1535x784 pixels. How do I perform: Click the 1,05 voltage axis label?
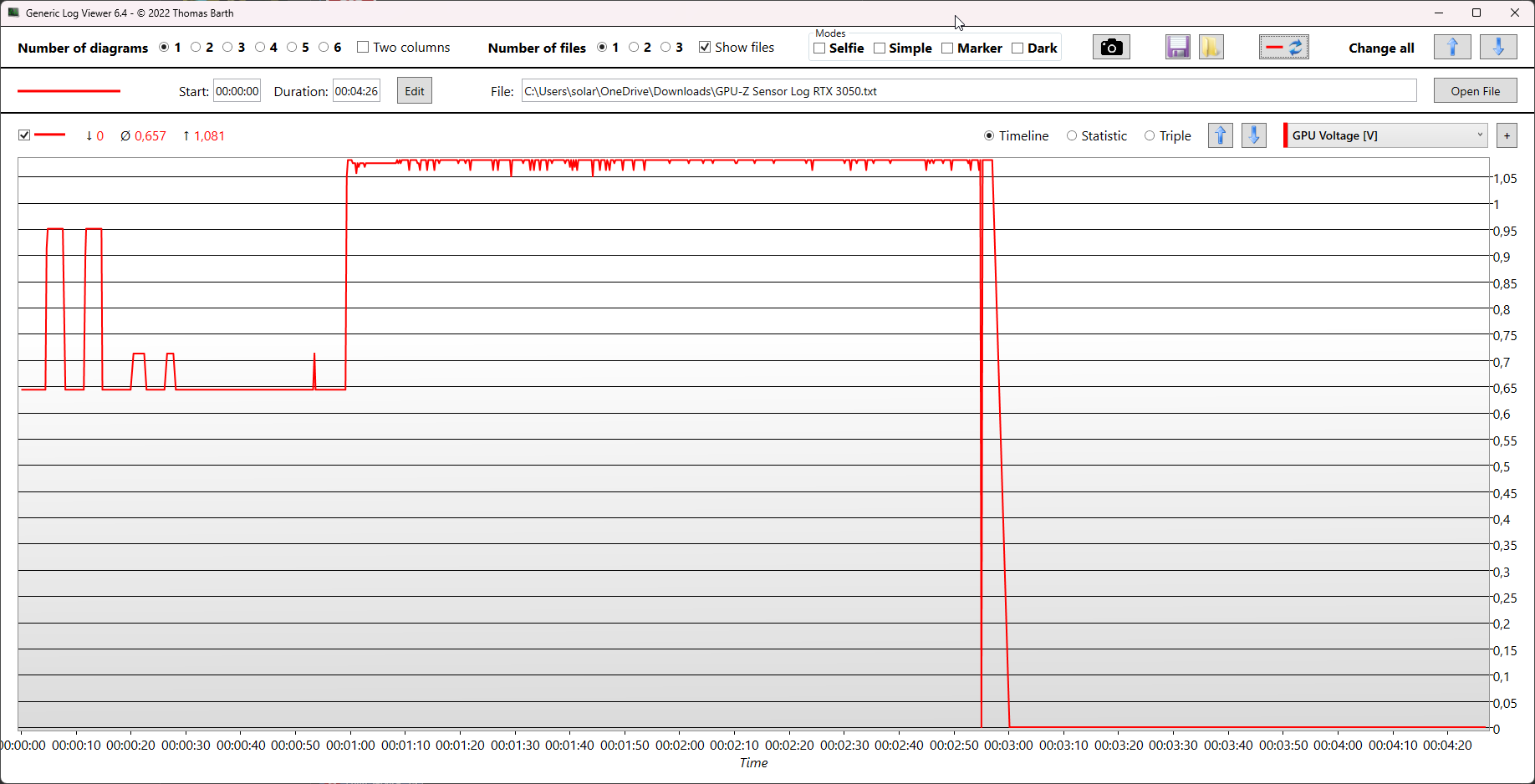click(x=1505, y=179)
